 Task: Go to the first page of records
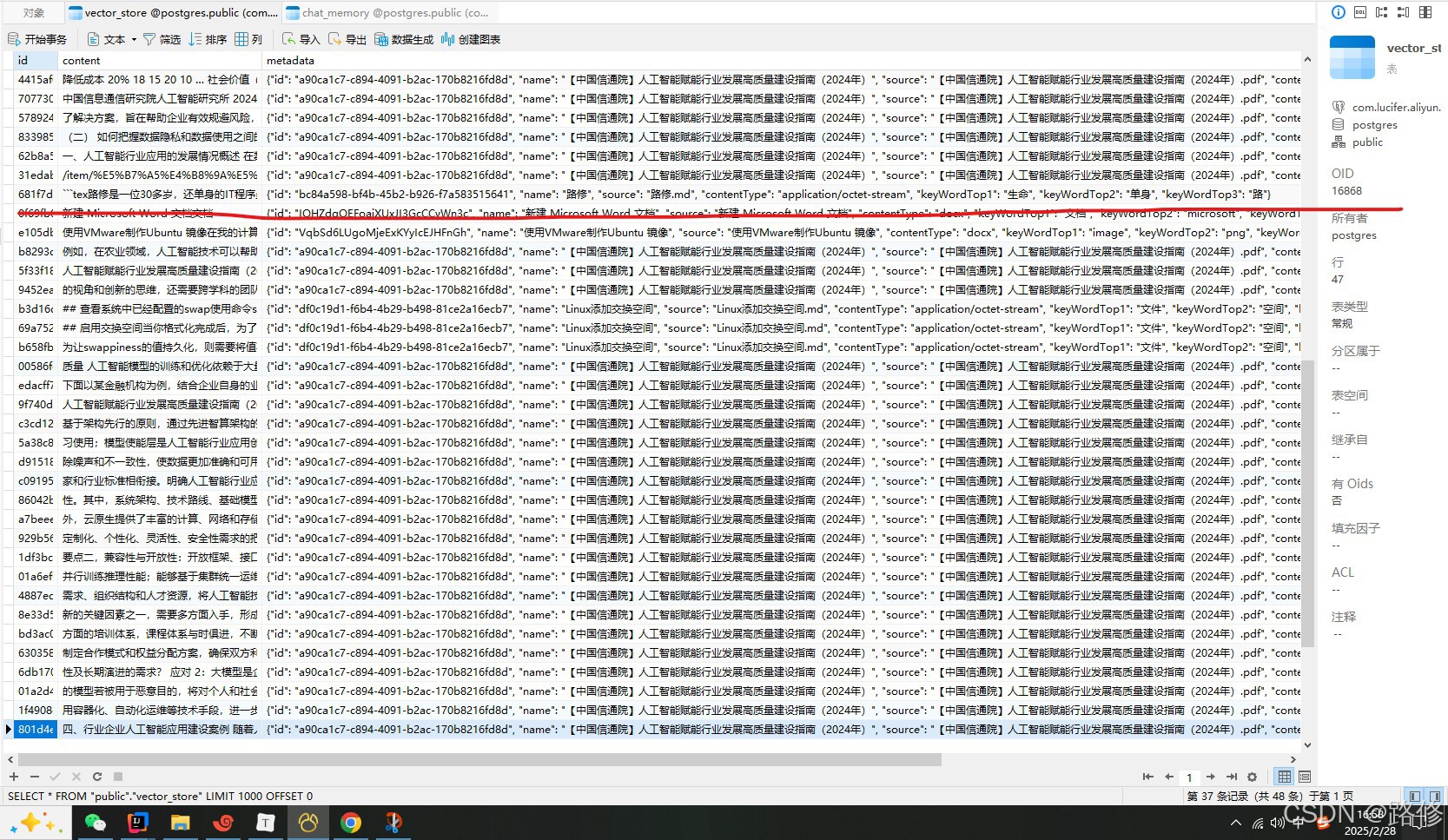(1148, 777)
